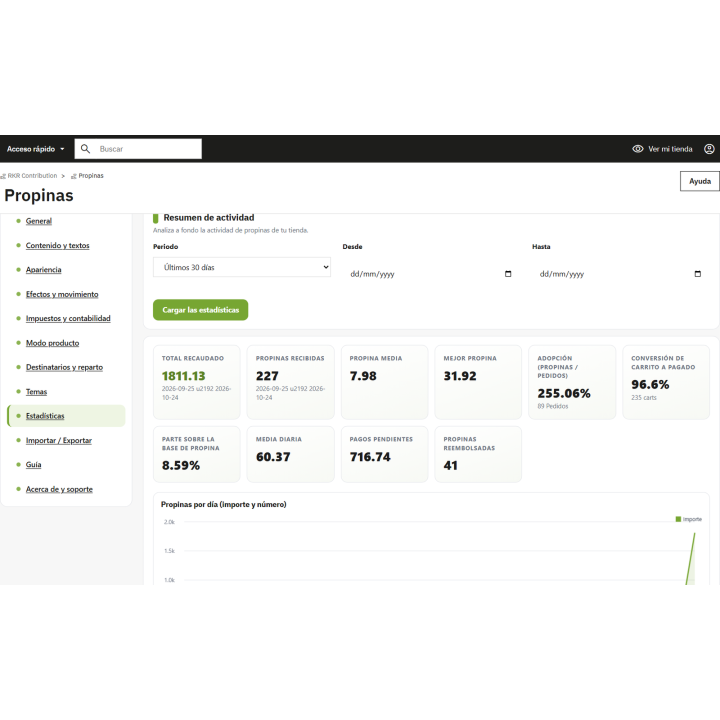Open Importar / Exportar section
The image size is (720, 720).
59,440
